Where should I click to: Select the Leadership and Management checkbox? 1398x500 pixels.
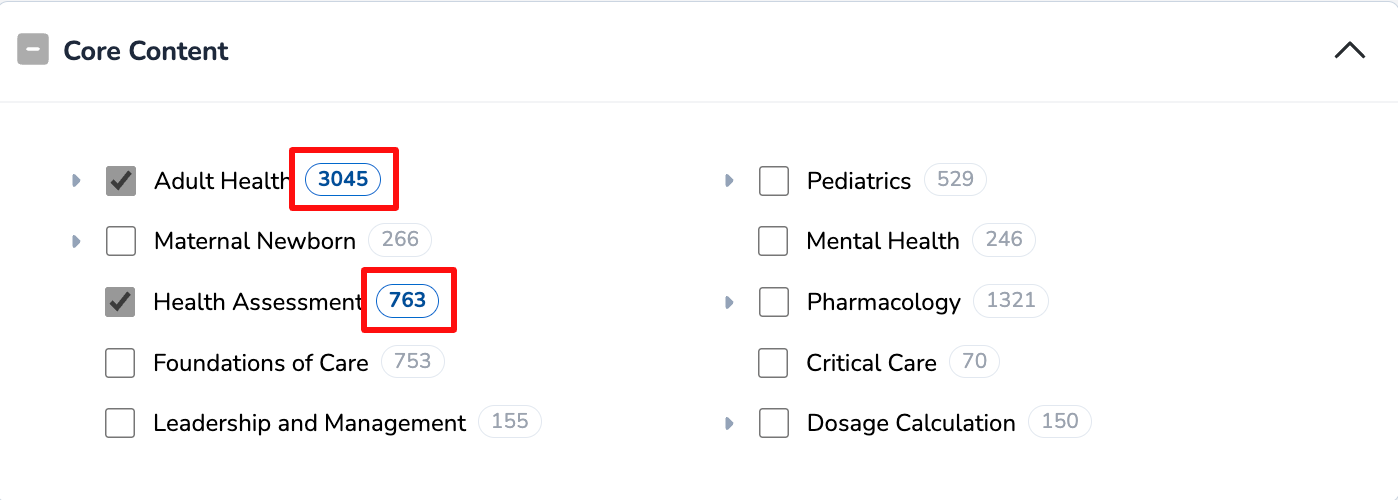point(120,423)
